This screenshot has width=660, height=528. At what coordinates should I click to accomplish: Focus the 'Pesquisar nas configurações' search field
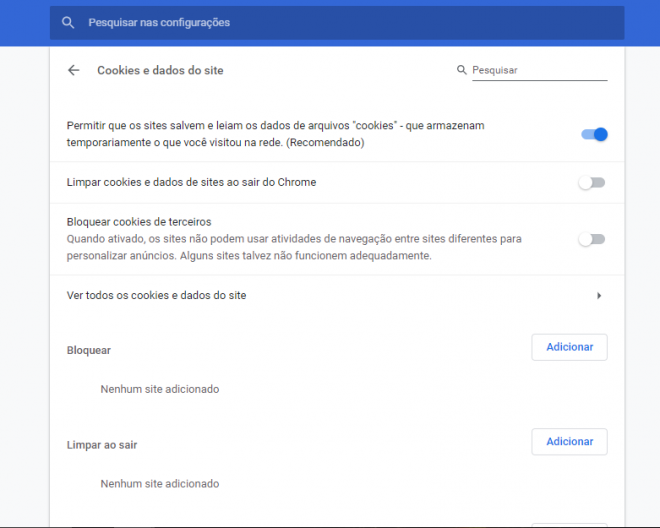pos(337,23)
